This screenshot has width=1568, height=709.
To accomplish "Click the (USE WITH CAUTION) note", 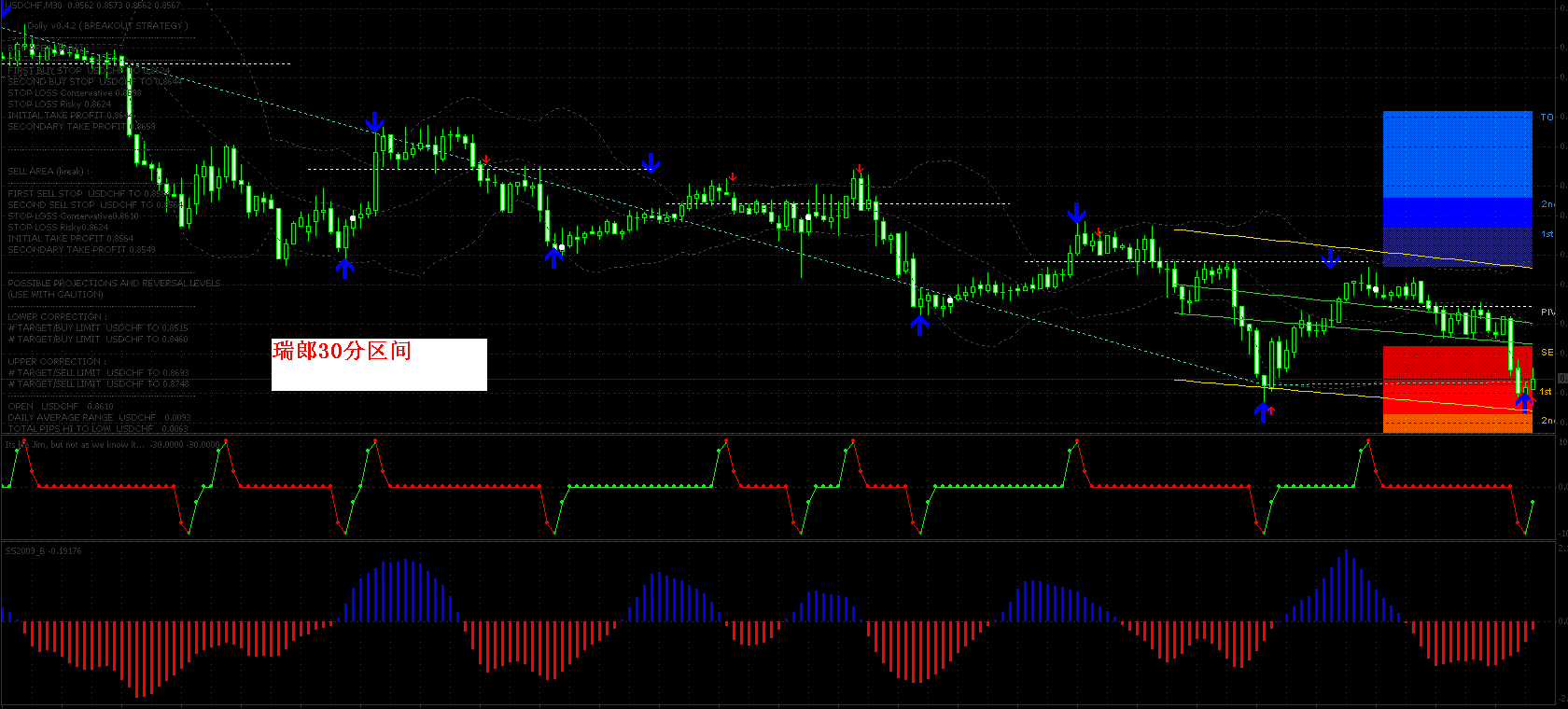I will point(56,295).
